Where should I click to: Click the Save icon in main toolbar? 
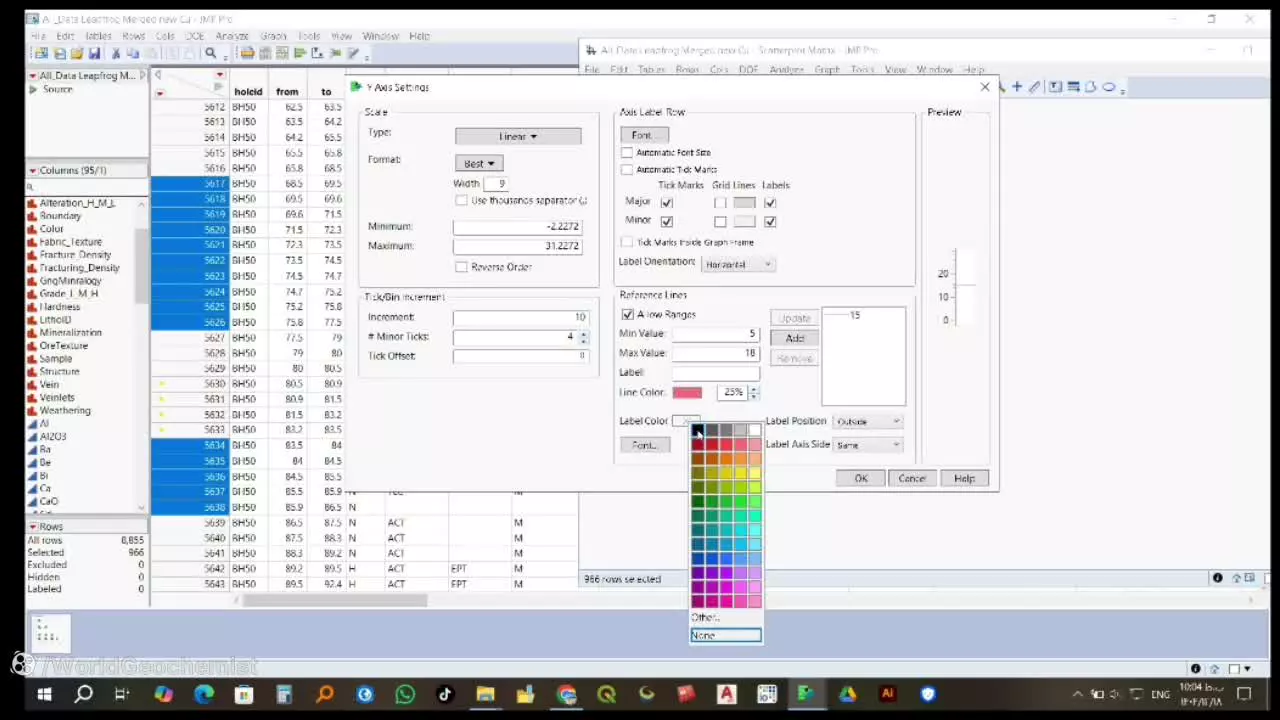(x=94, y=53)
